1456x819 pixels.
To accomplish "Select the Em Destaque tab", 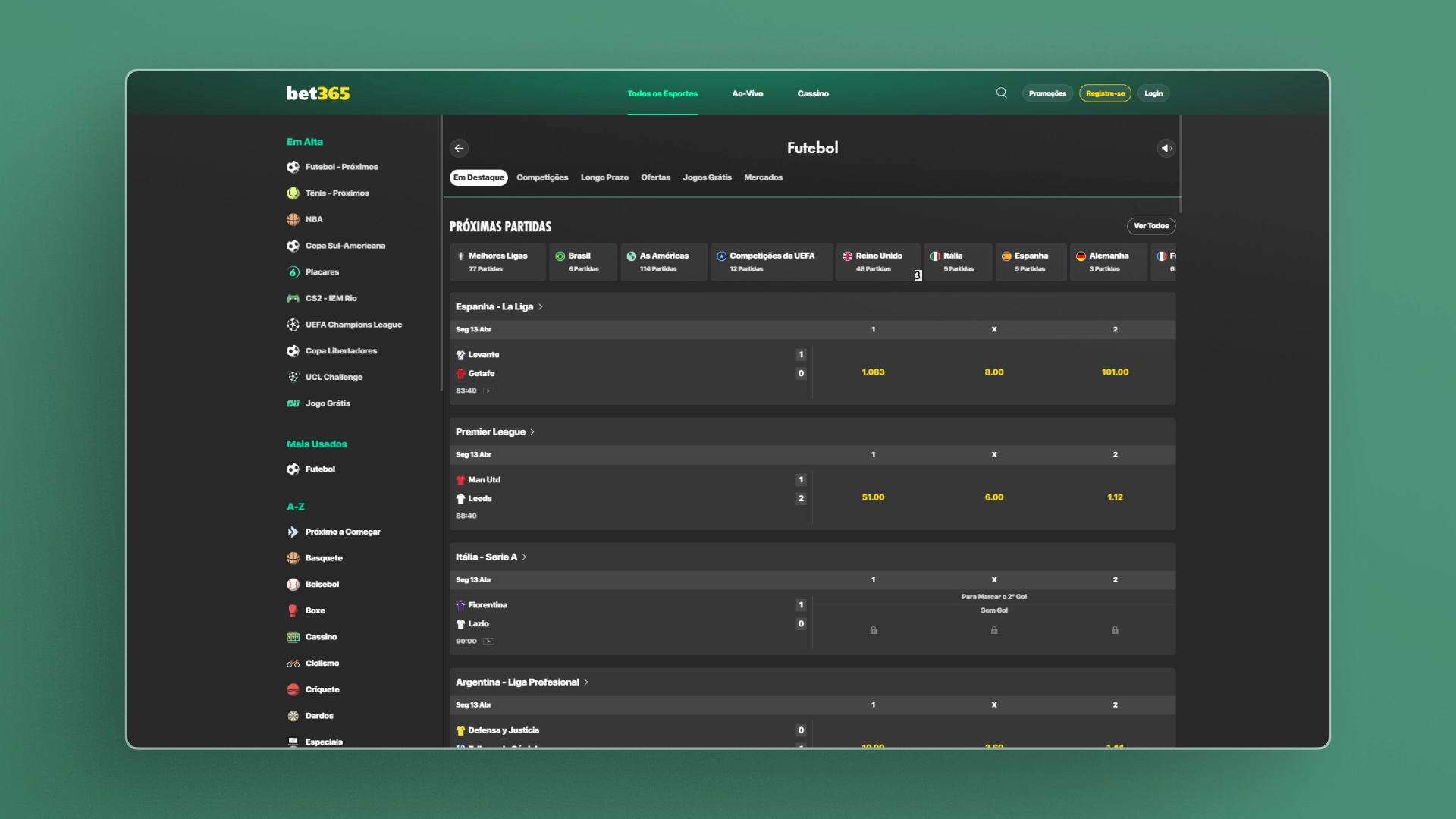I will point(479,177).
